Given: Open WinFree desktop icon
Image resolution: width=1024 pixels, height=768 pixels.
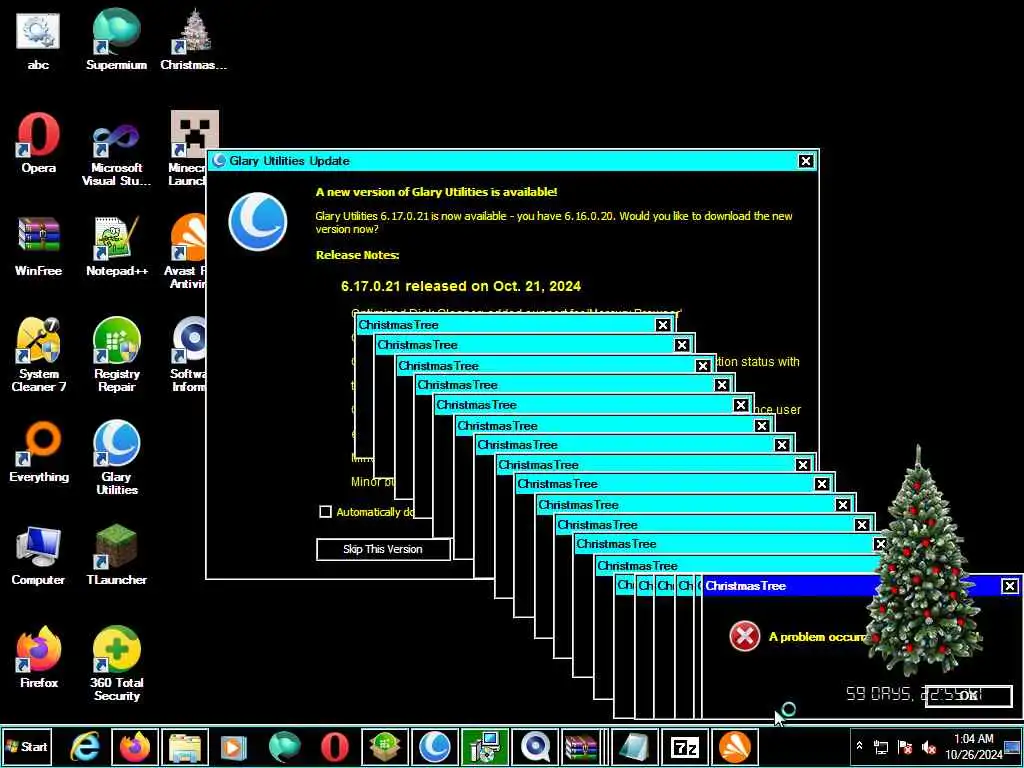Looking at the screenshot, I should (38, 246).
